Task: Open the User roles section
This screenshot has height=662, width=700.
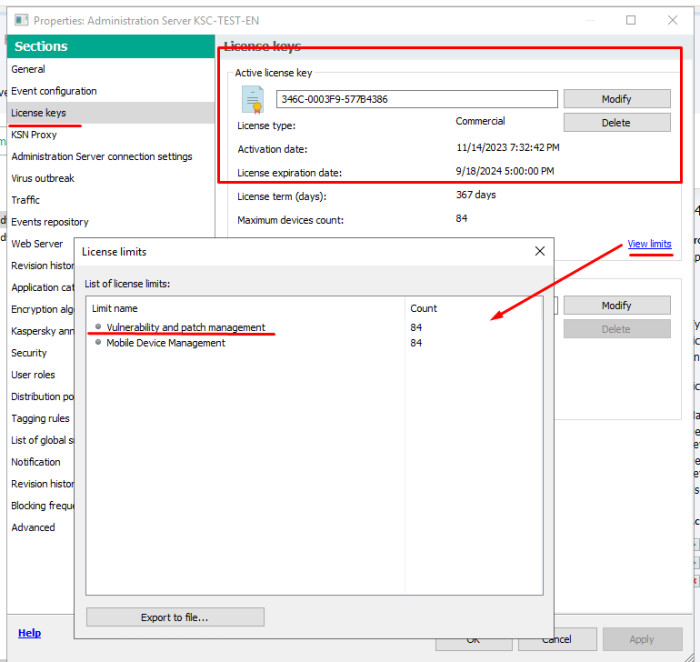Action: 33,375
